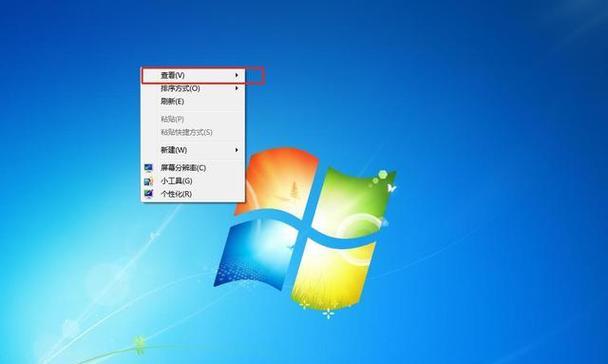
Task: Click 粘贴快捷方式(S) menu entry
Action: pyautogui.click(x=193, y=132)
